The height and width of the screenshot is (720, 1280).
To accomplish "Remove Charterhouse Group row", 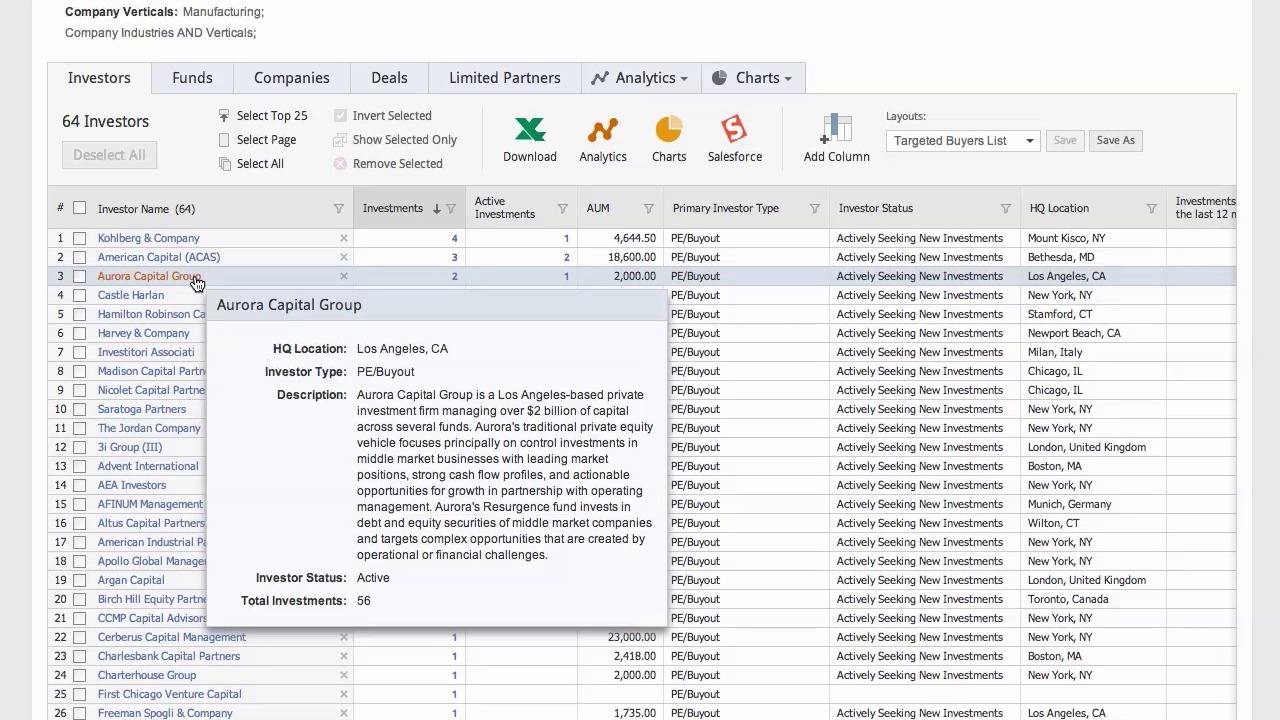I will coord(344,675).
